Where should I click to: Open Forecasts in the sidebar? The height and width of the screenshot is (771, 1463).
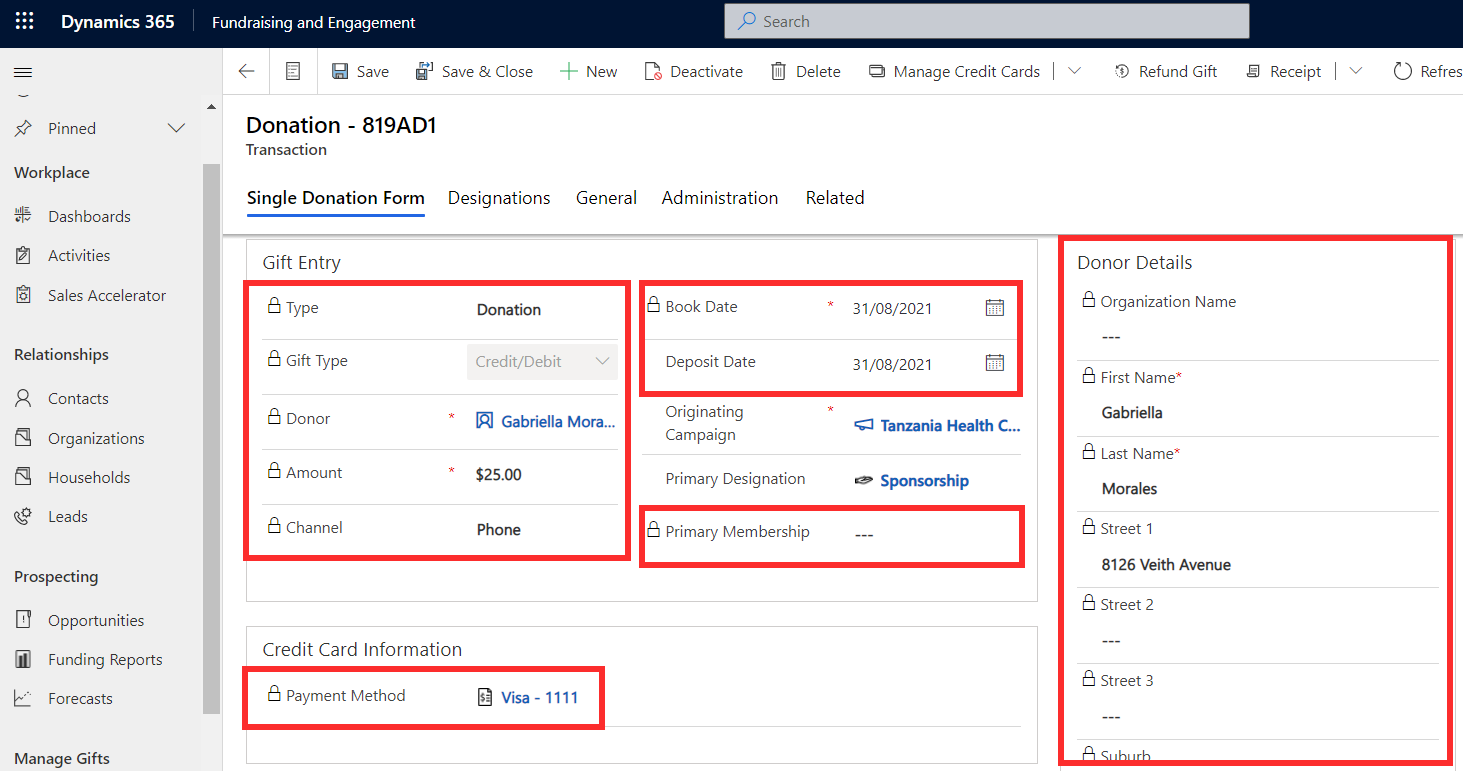tap(80, 698)
